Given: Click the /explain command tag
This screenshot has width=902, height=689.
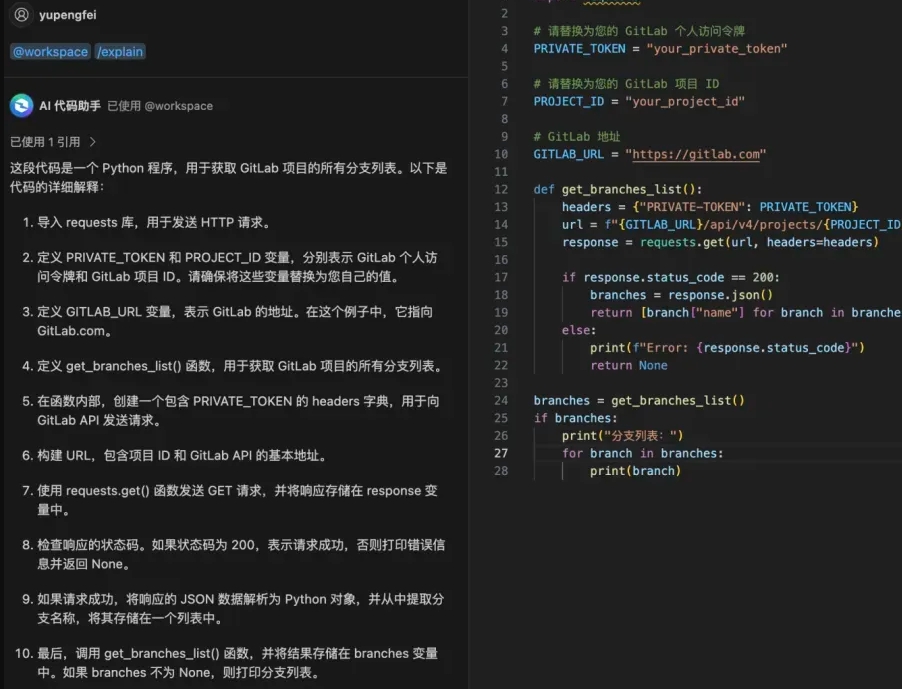Looking at the screenshot, I should pyautogui.click(x=120, y=52).
